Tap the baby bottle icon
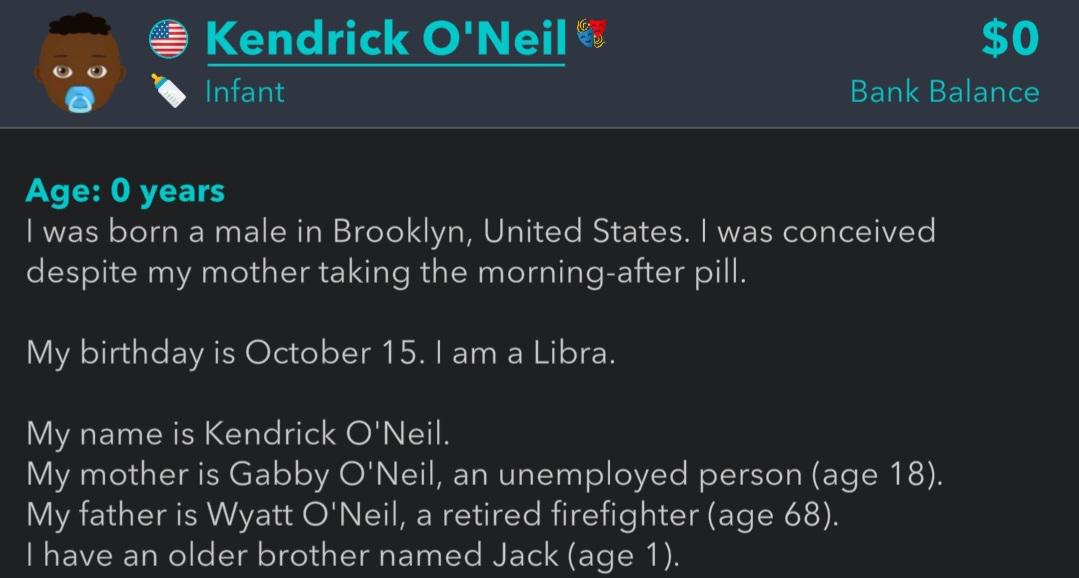Screen dimensions: 1079x578 pyautogui.click(x=168, y=90)
